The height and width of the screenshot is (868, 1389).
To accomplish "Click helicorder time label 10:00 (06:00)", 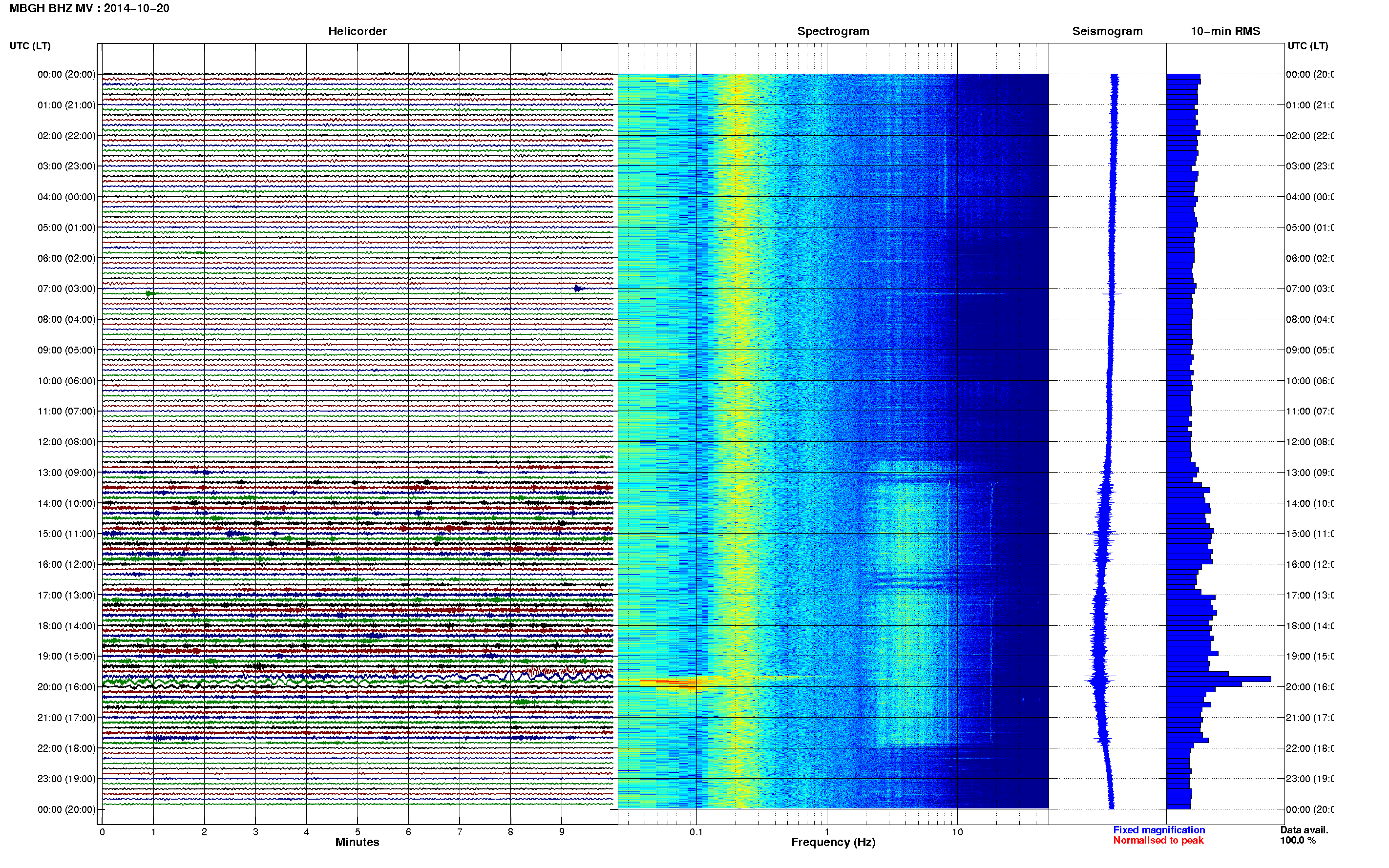I will [x=66, y=381].
